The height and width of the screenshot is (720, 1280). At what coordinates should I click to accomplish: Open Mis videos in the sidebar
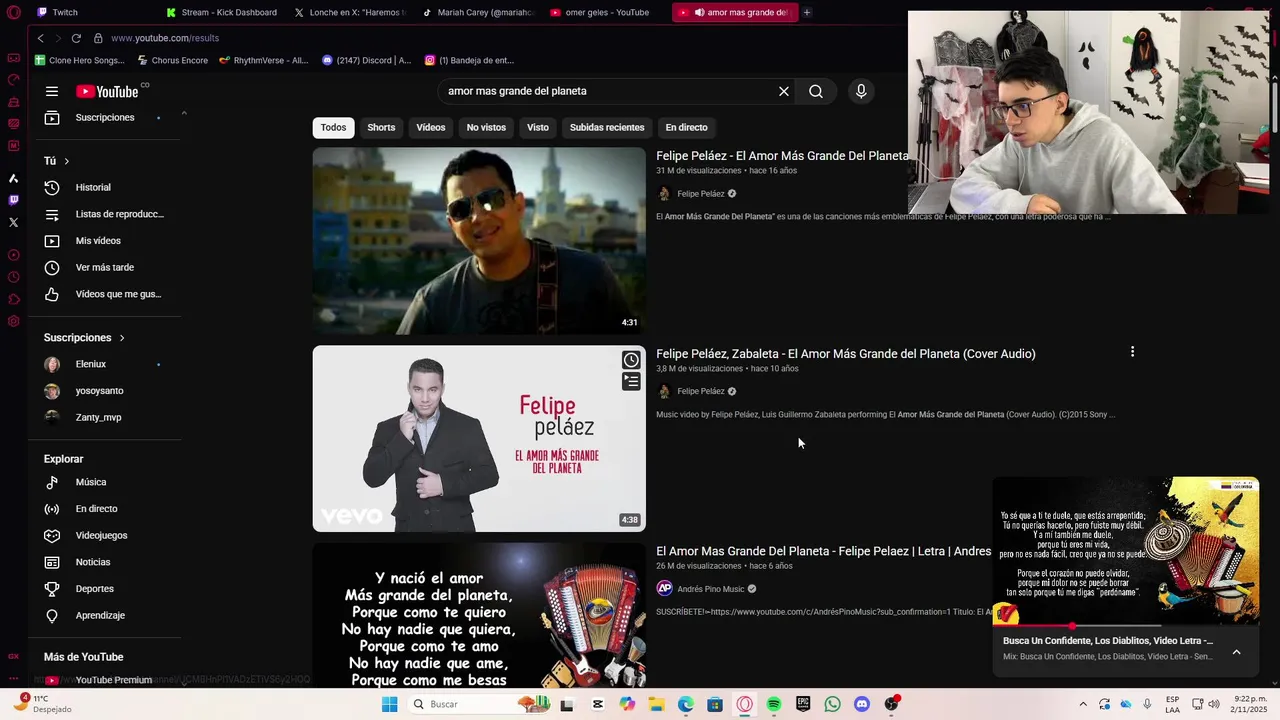(104, 241)
